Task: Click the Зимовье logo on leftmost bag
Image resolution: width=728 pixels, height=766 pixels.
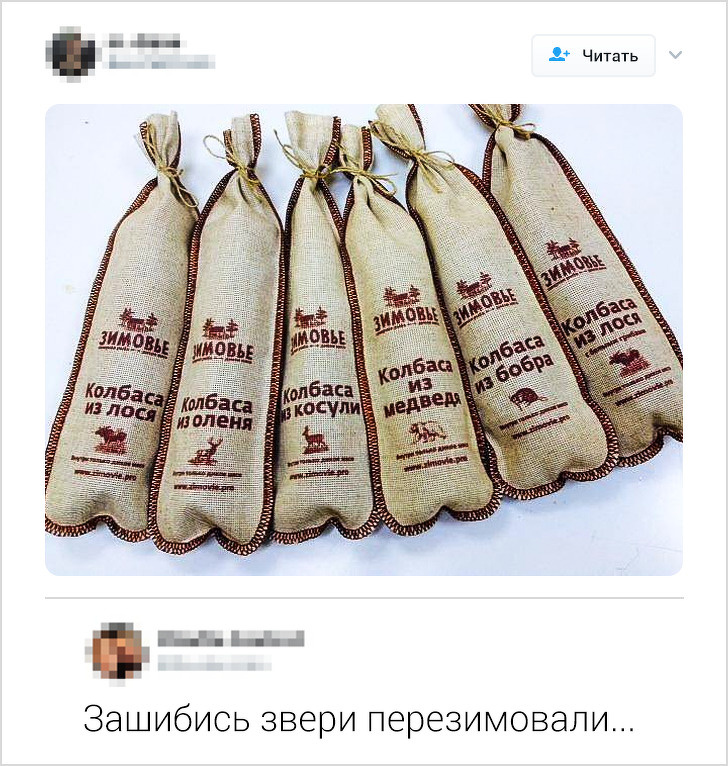Action: click(x=134, y=332)
